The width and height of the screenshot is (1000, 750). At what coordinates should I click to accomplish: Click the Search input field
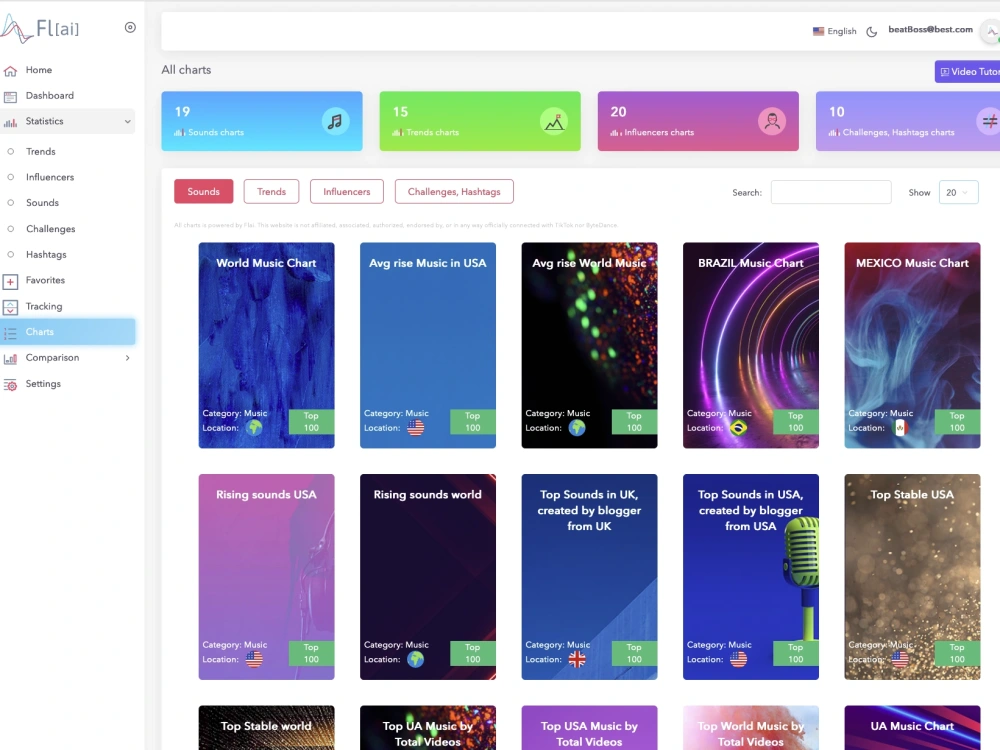tap(831, 192)
